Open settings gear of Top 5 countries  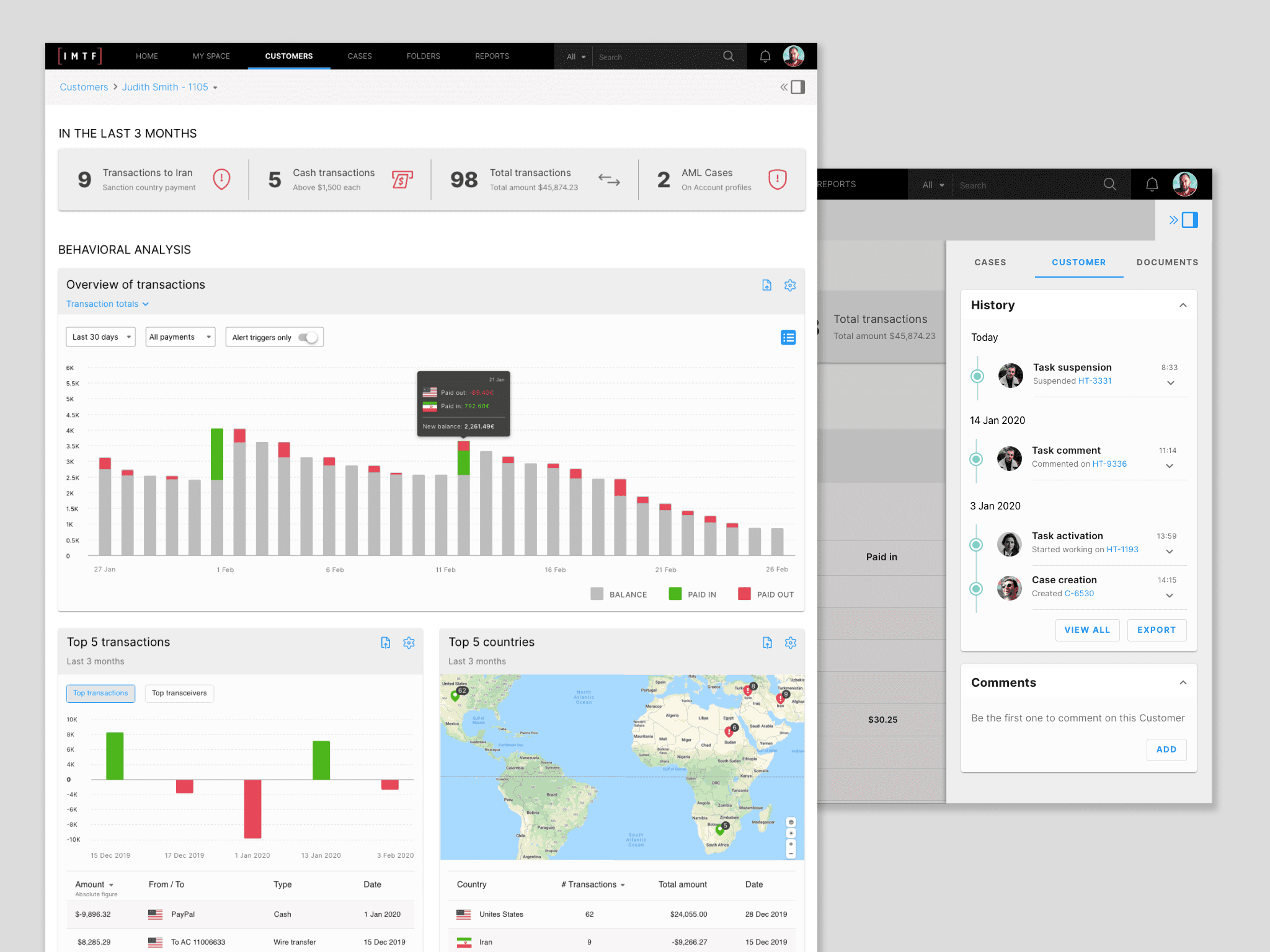pos(790,643)
